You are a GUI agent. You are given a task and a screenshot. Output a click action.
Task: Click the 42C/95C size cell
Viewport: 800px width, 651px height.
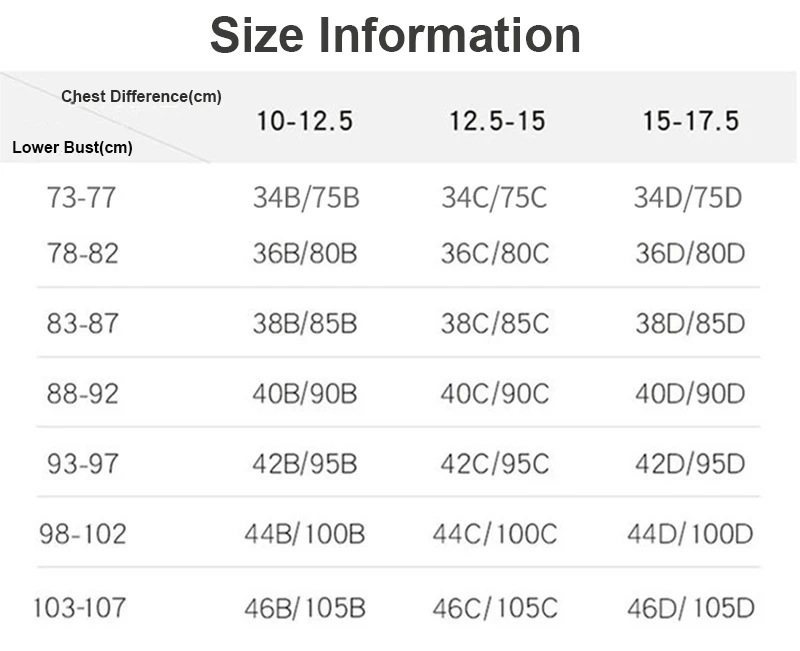[x=495, y=464]
